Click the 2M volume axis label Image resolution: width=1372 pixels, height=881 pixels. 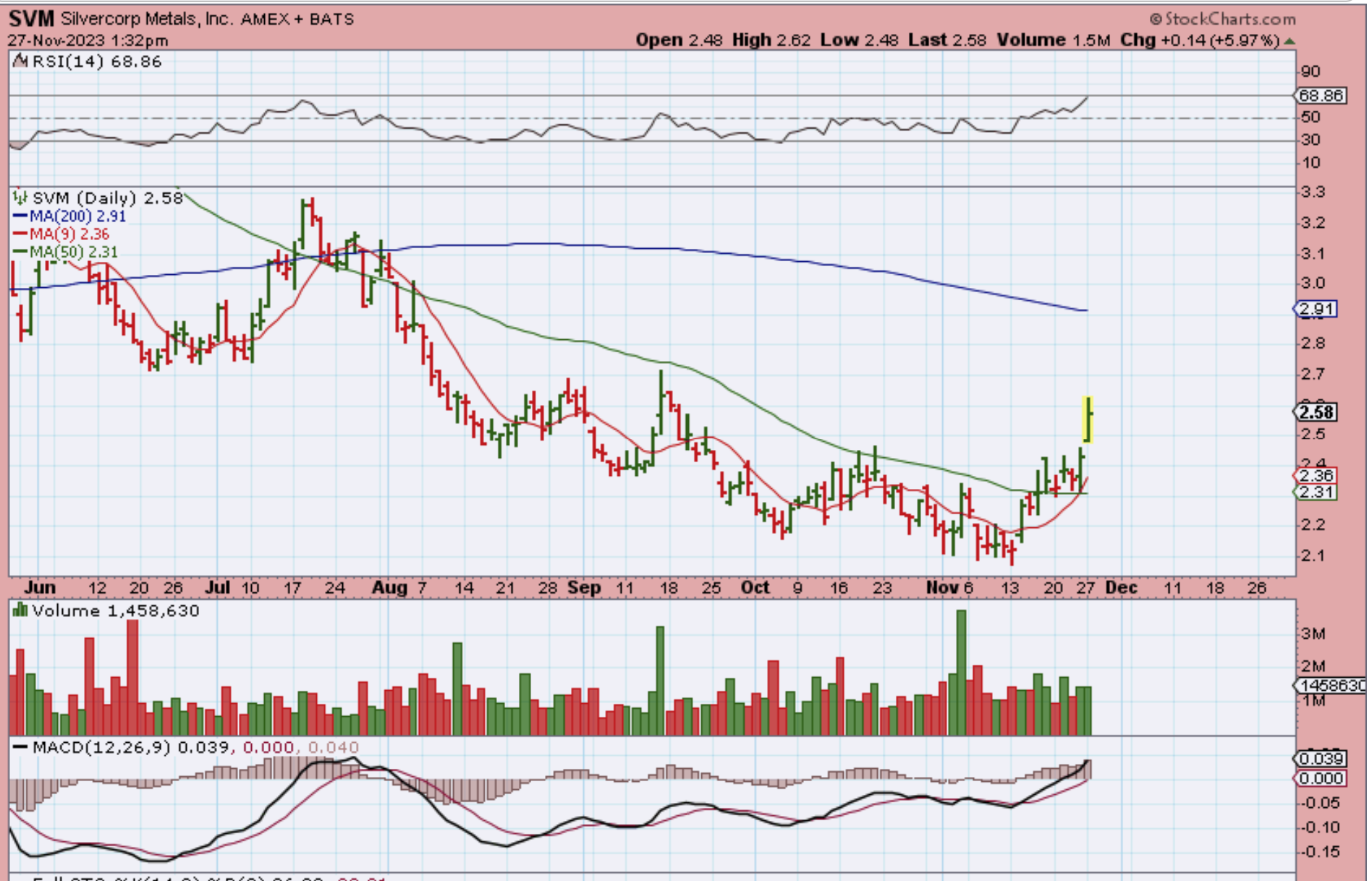click(1313, 666)
